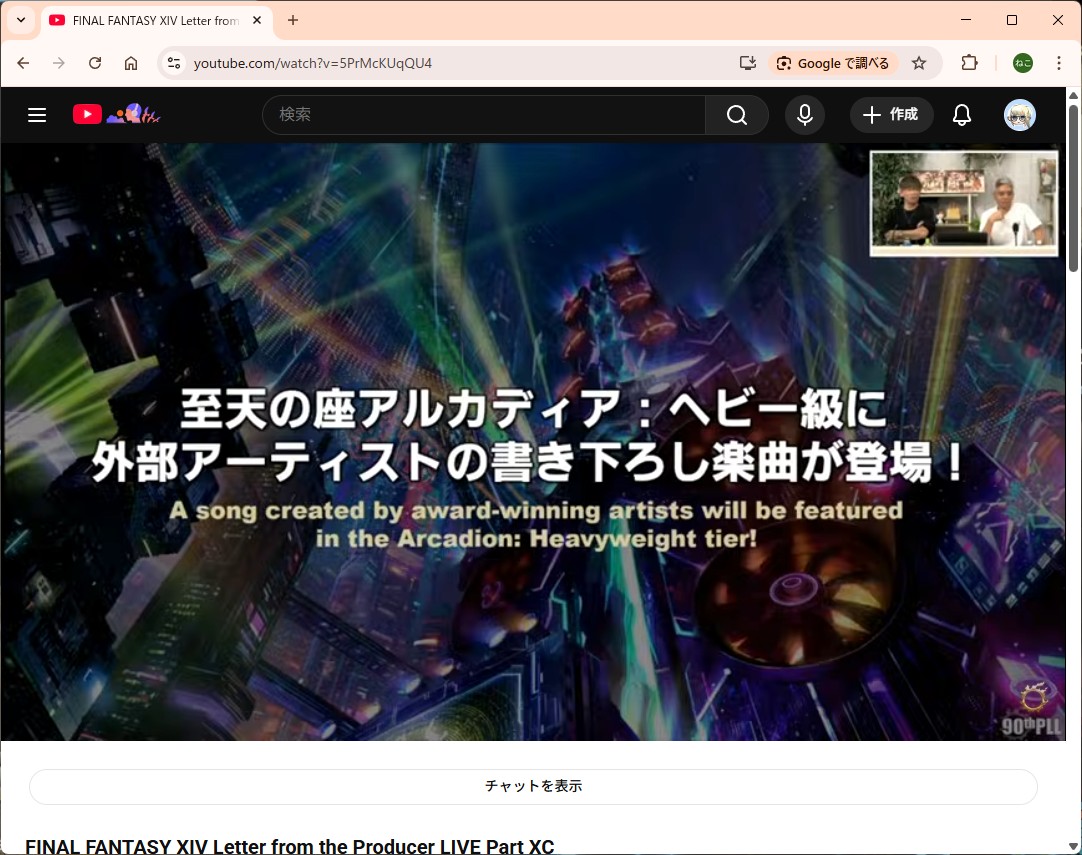This screenshot has width=1082, height=855.
Task: Show chat with チャットを表示 button
Action: 533,787
